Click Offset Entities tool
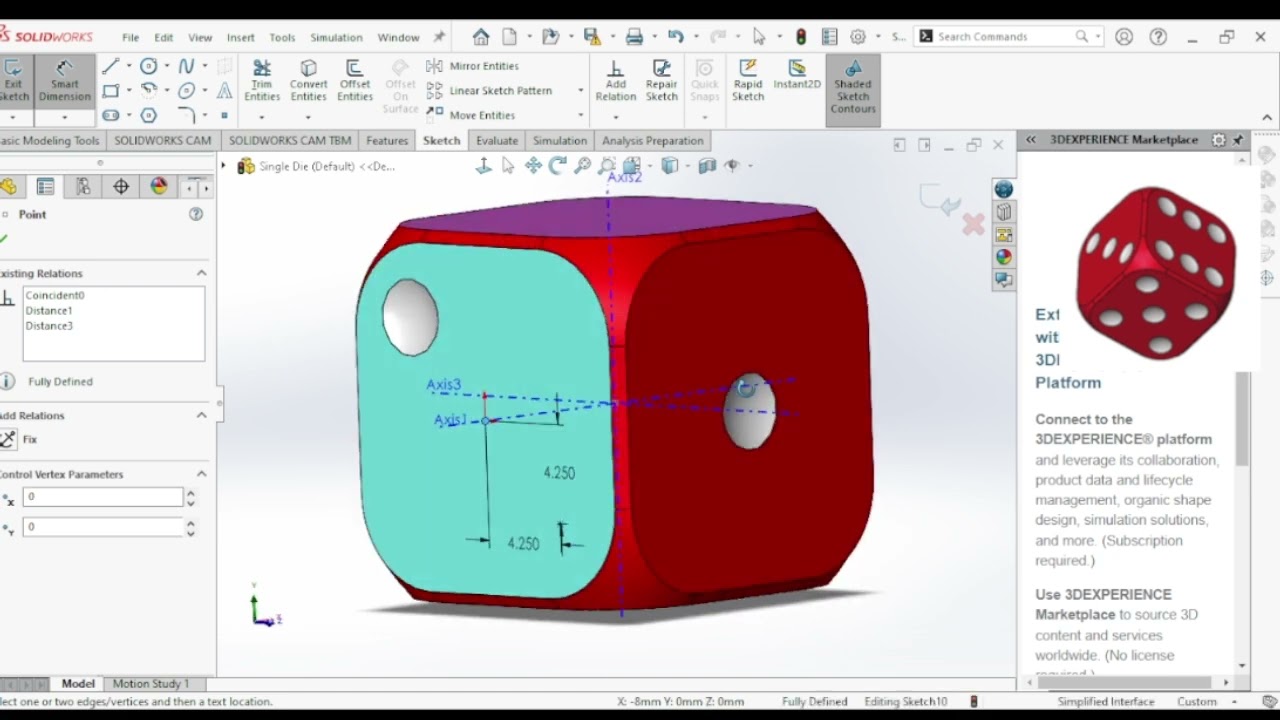 354,80
